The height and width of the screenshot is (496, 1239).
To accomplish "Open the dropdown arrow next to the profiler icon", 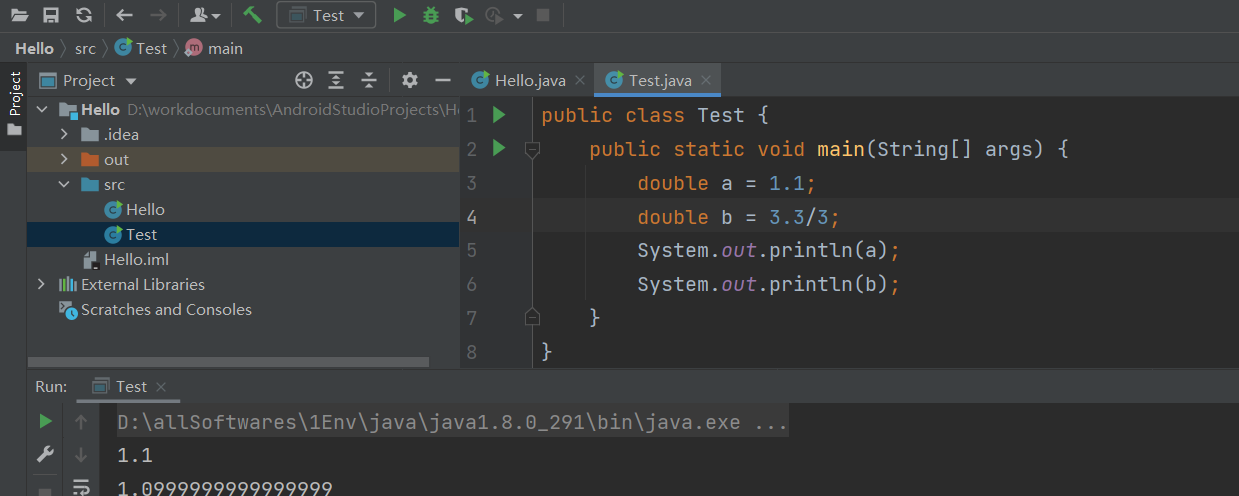I will pyautogui.click(x=517, y=16).
